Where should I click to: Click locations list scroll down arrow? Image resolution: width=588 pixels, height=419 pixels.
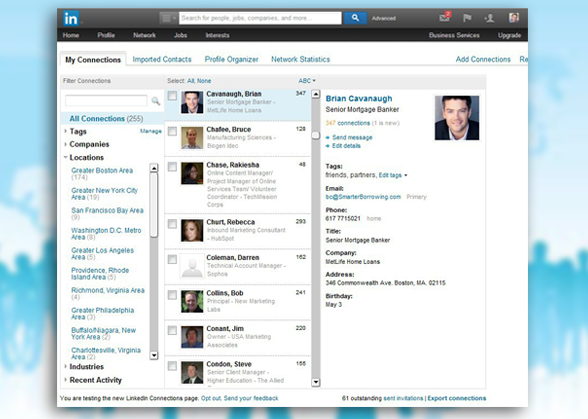click(x=154, y=355)
